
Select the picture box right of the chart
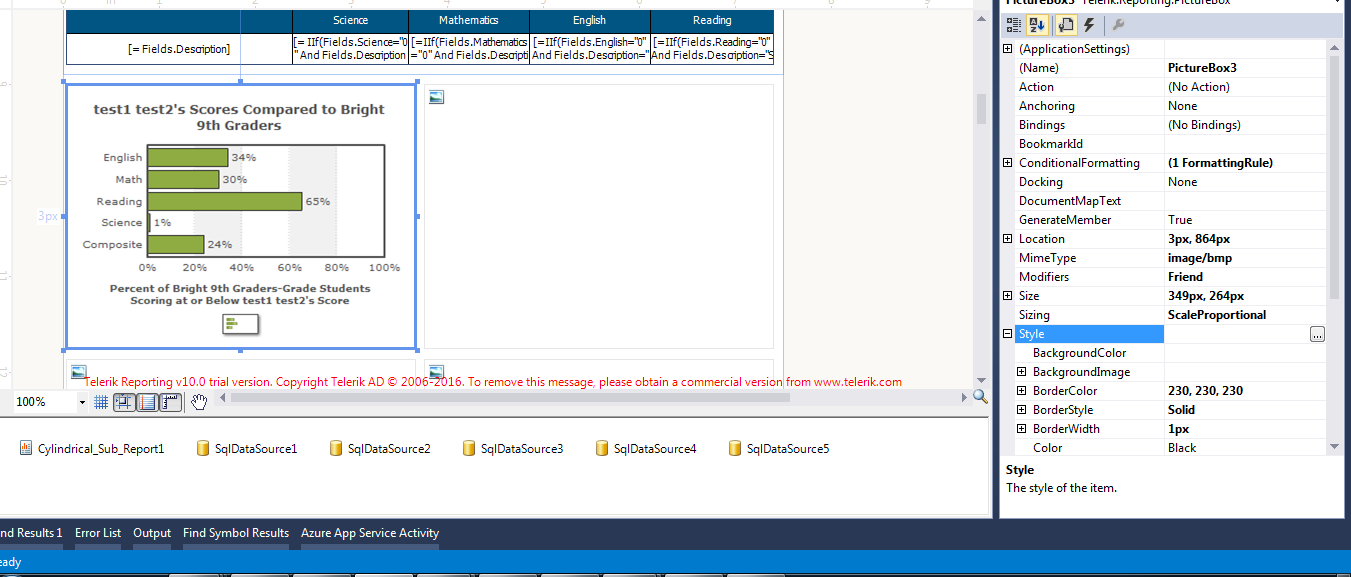point(599,216)
